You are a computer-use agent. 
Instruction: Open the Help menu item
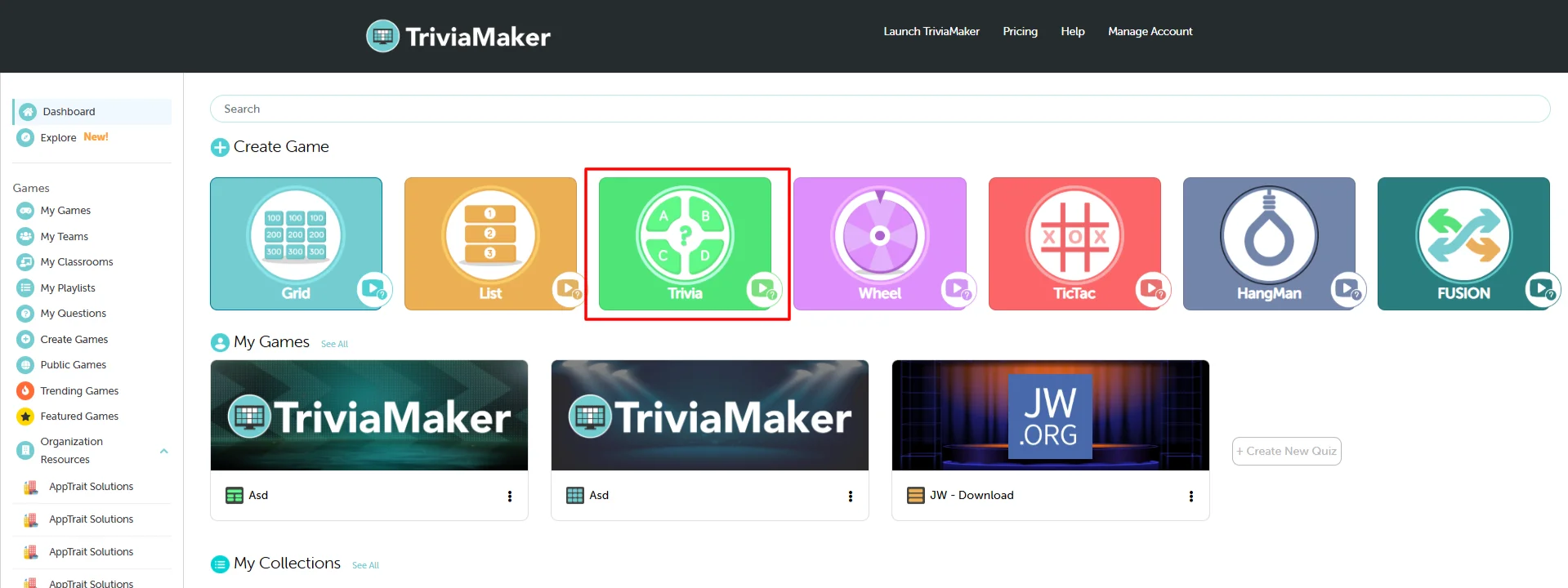[1072, 31]
